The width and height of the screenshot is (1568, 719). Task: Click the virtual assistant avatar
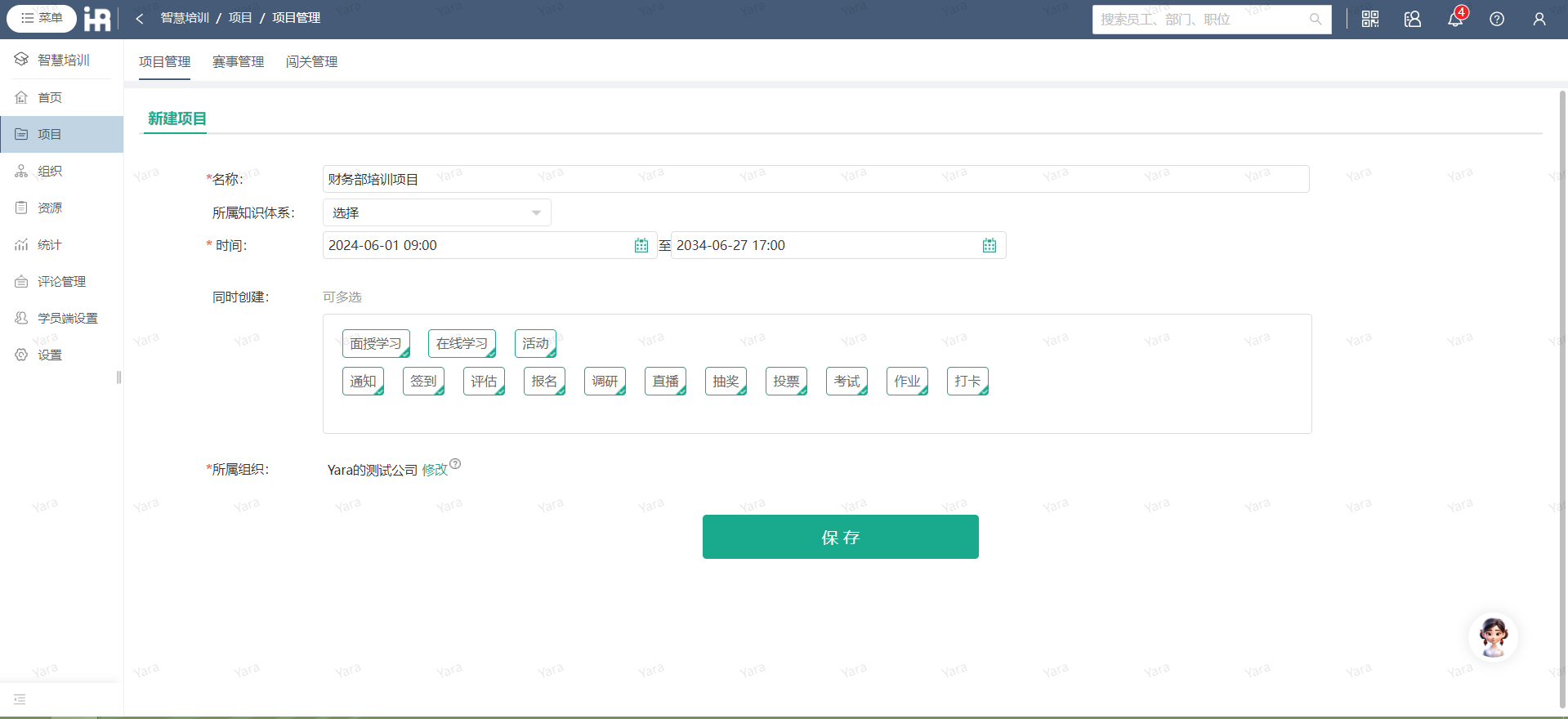[1493, 637]
